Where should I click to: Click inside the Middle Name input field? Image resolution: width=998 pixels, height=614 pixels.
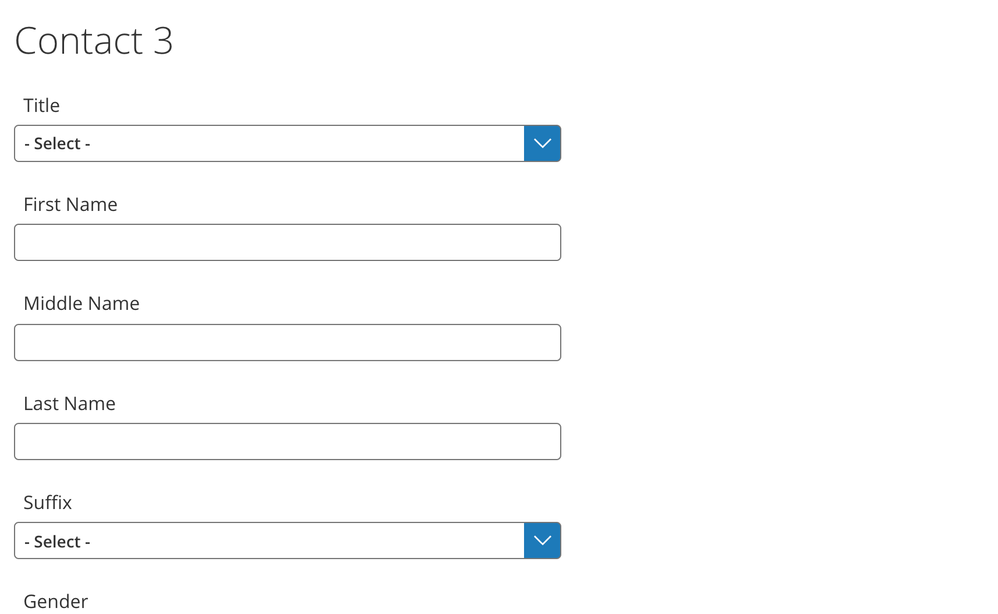(x=287, y=342)
